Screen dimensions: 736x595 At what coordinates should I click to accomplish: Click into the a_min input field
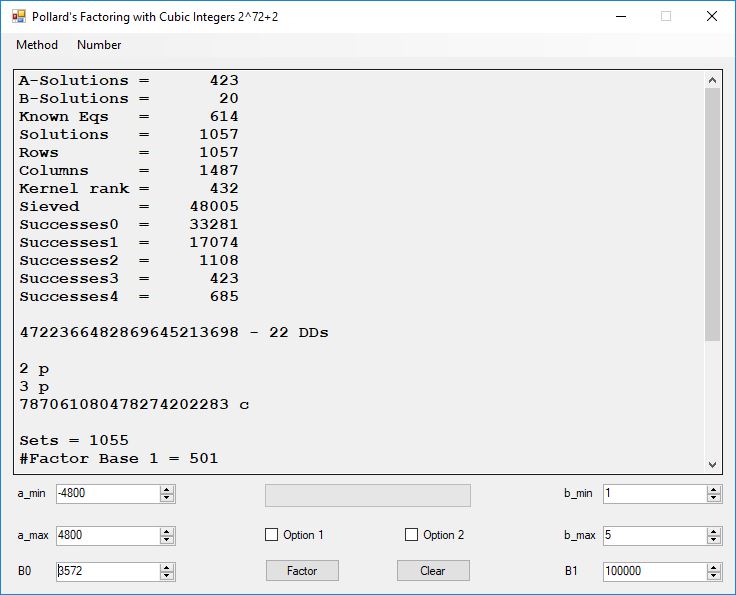[x=107, y=494]
